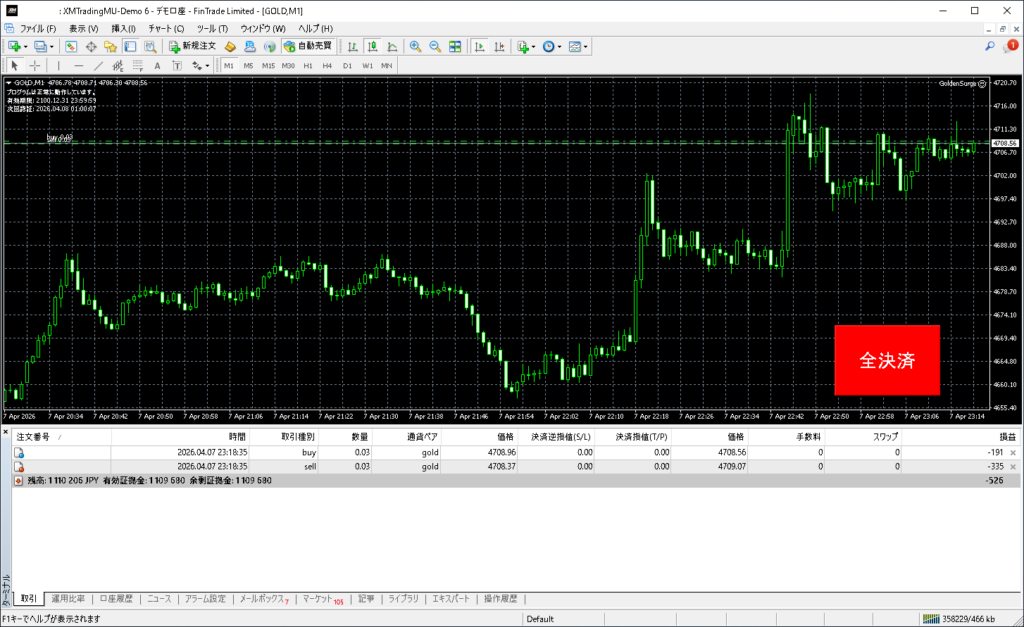Viewport: 1024px width, 627px height.
Task: Zoom out of the chart with magnifier icon
Action: [435, 46]
